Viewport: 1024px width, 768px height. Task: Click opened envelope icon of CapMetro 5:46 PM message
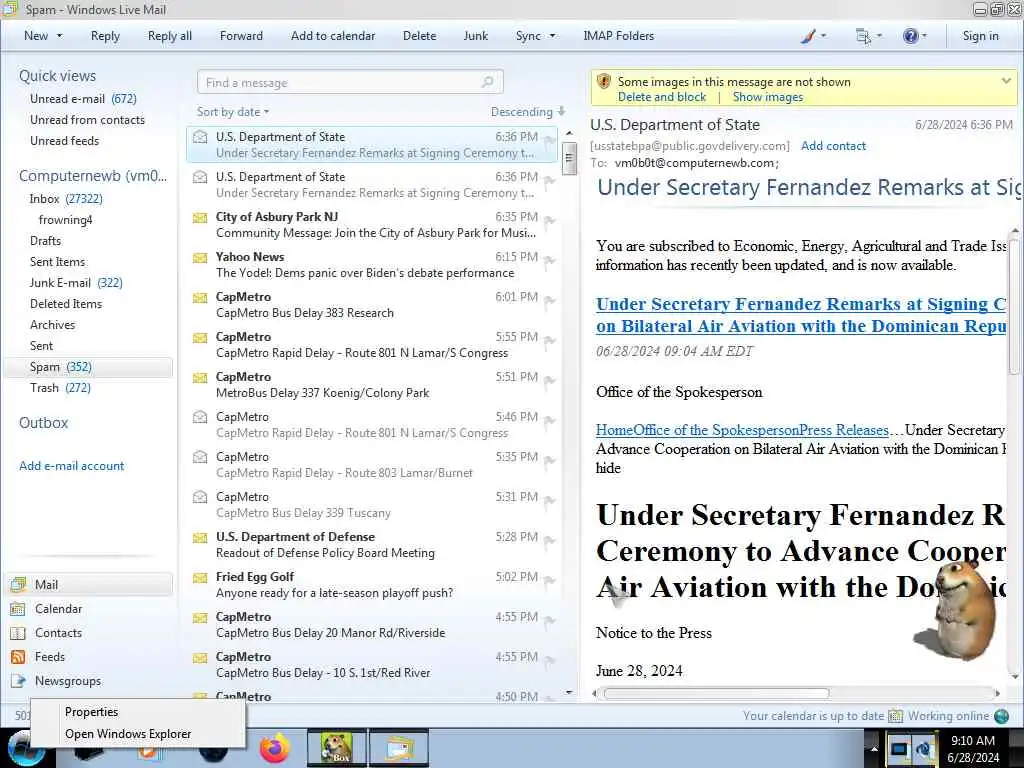(x=200, y=417)
